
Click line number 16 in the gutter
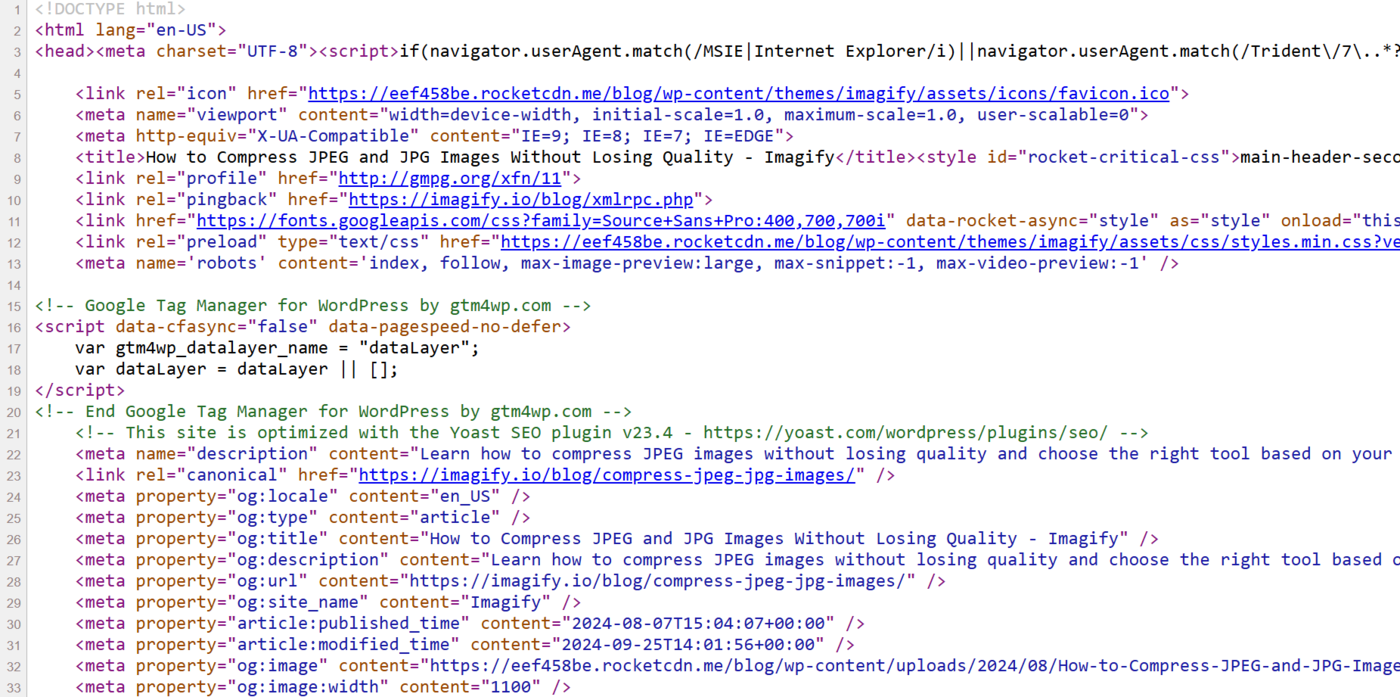point(14,327)
